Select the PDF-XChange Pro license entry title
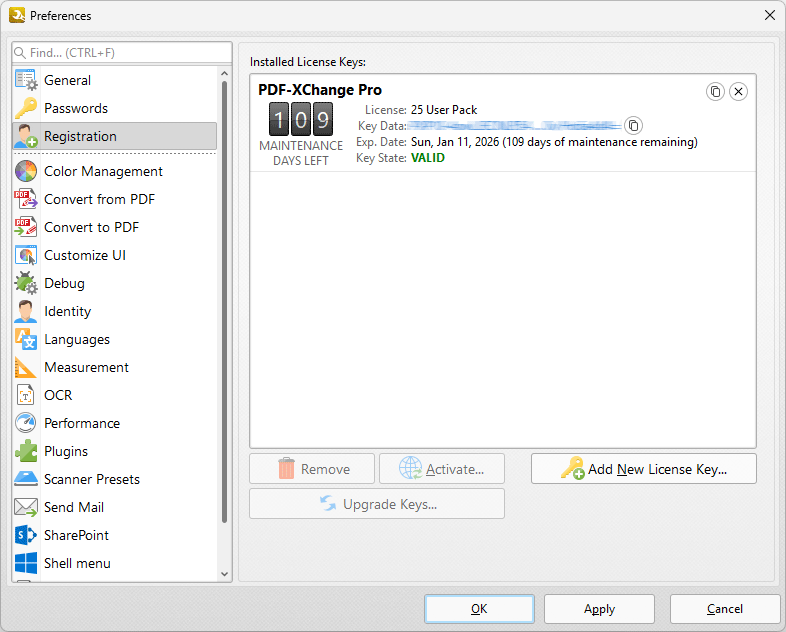 [x=320, y=90]
